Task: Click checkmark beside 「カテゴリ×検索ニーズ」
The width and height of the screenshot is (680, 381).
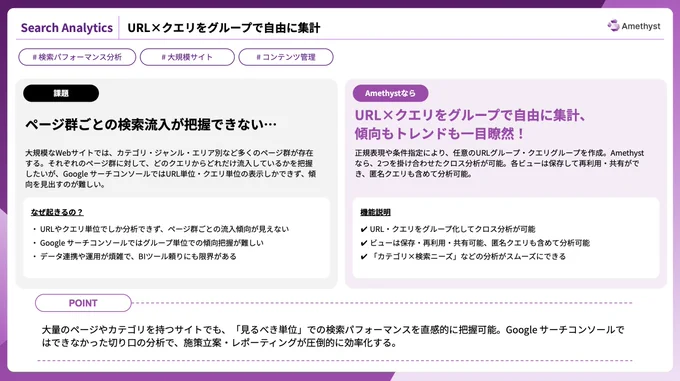Action: click(364, 257)
